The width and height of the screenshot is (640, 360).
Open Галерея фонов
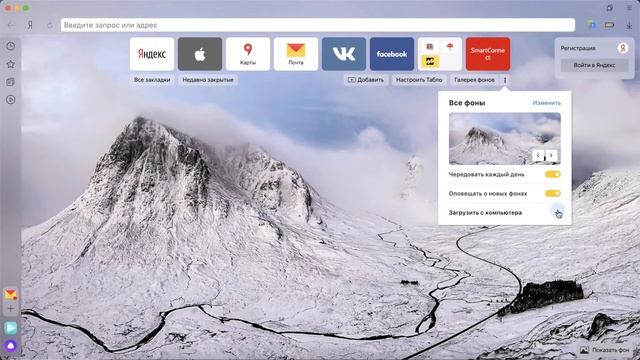point(474,80)
